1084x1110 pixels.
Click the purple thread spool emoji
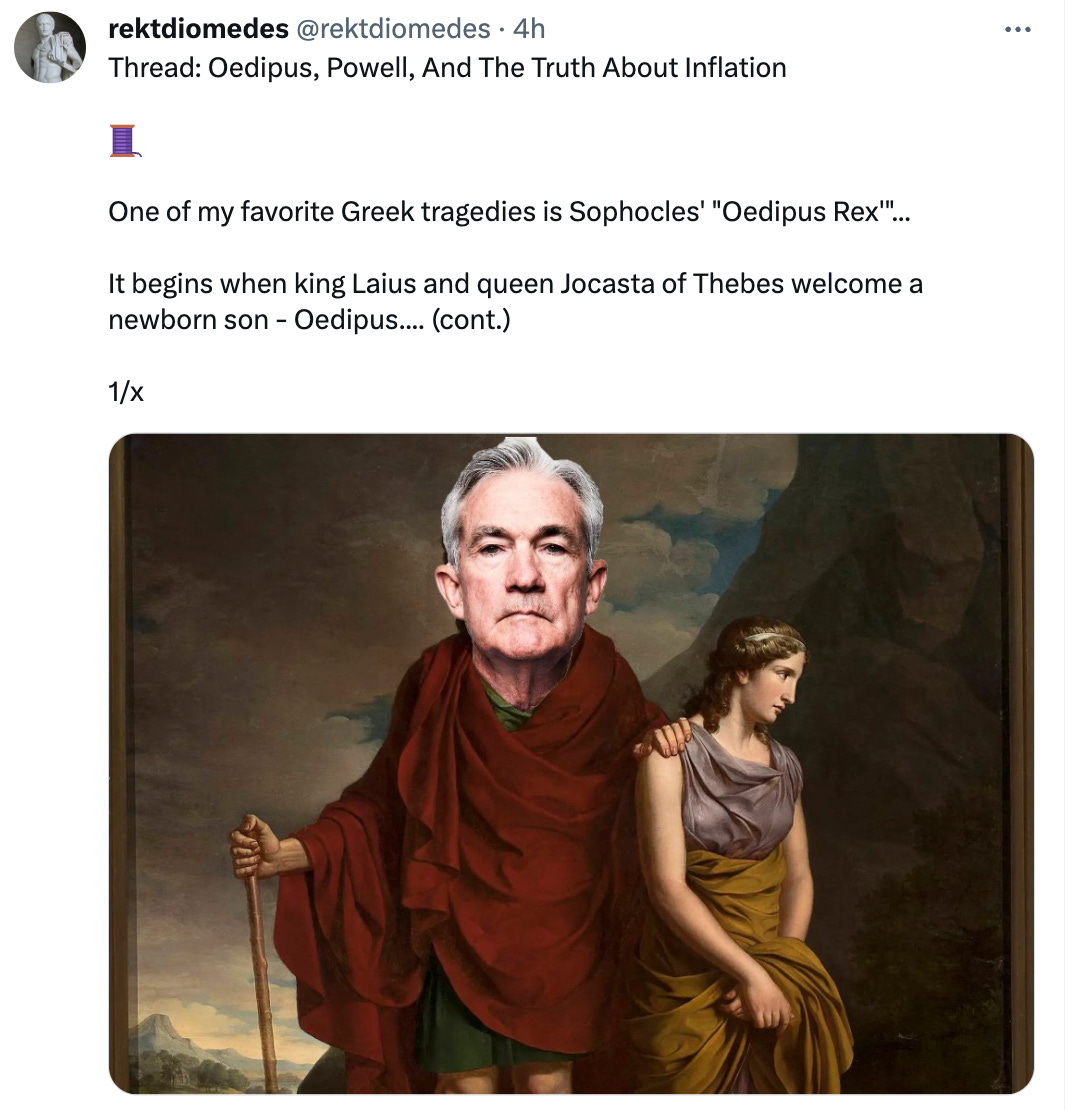125,140
